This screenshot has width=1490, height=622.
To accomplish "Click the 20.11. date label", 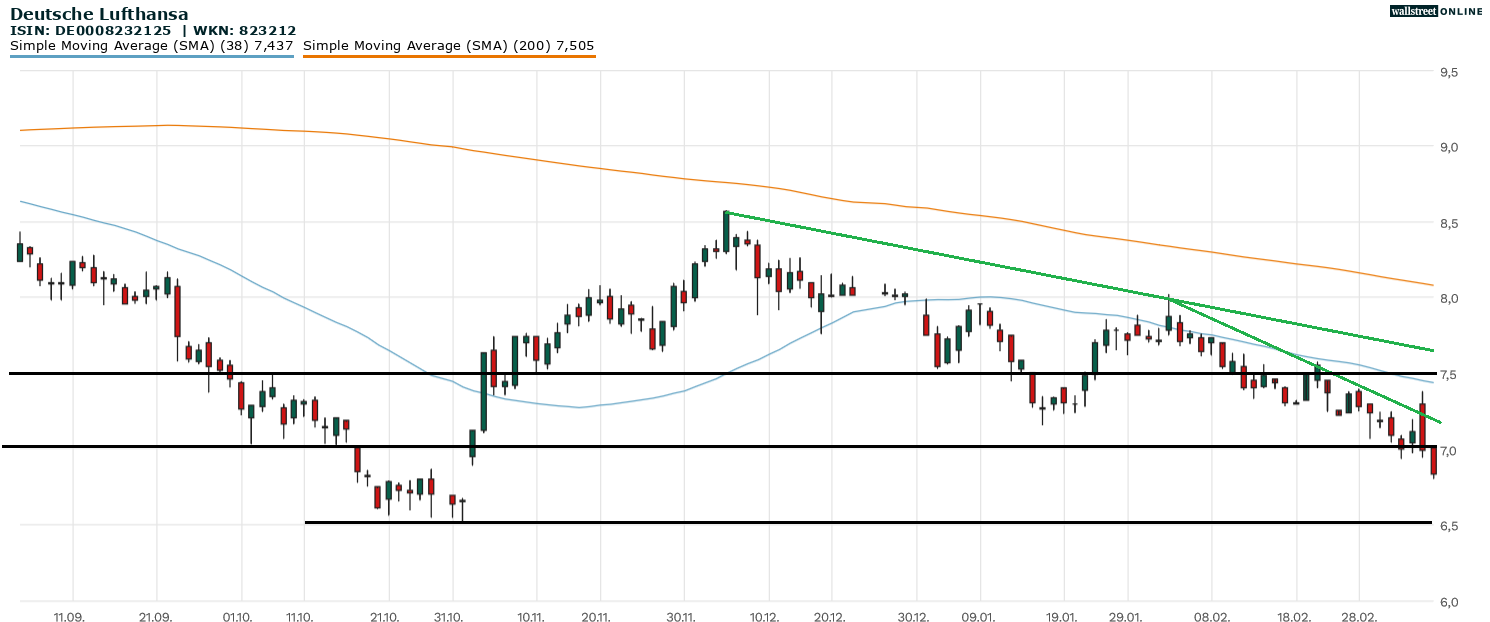I will [x=597, y=617].
